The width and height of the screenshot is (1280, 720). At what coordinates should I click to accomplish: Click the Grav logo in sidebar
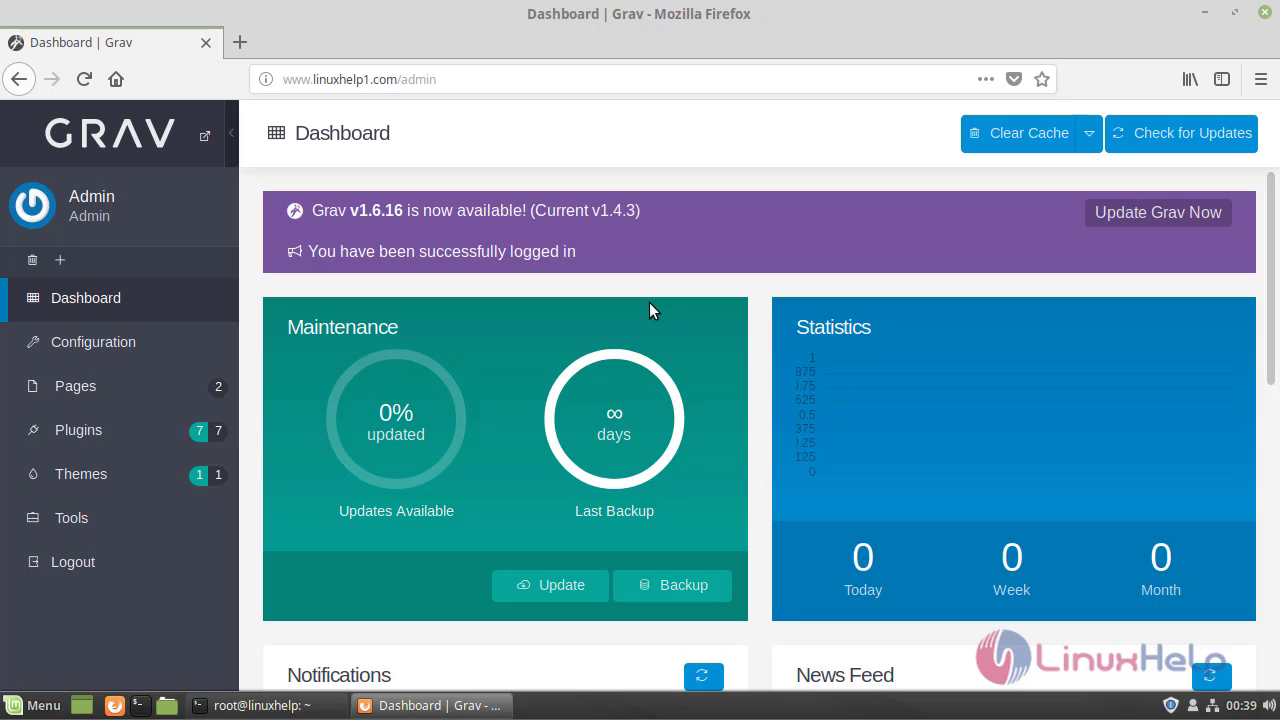coord(110,133)
